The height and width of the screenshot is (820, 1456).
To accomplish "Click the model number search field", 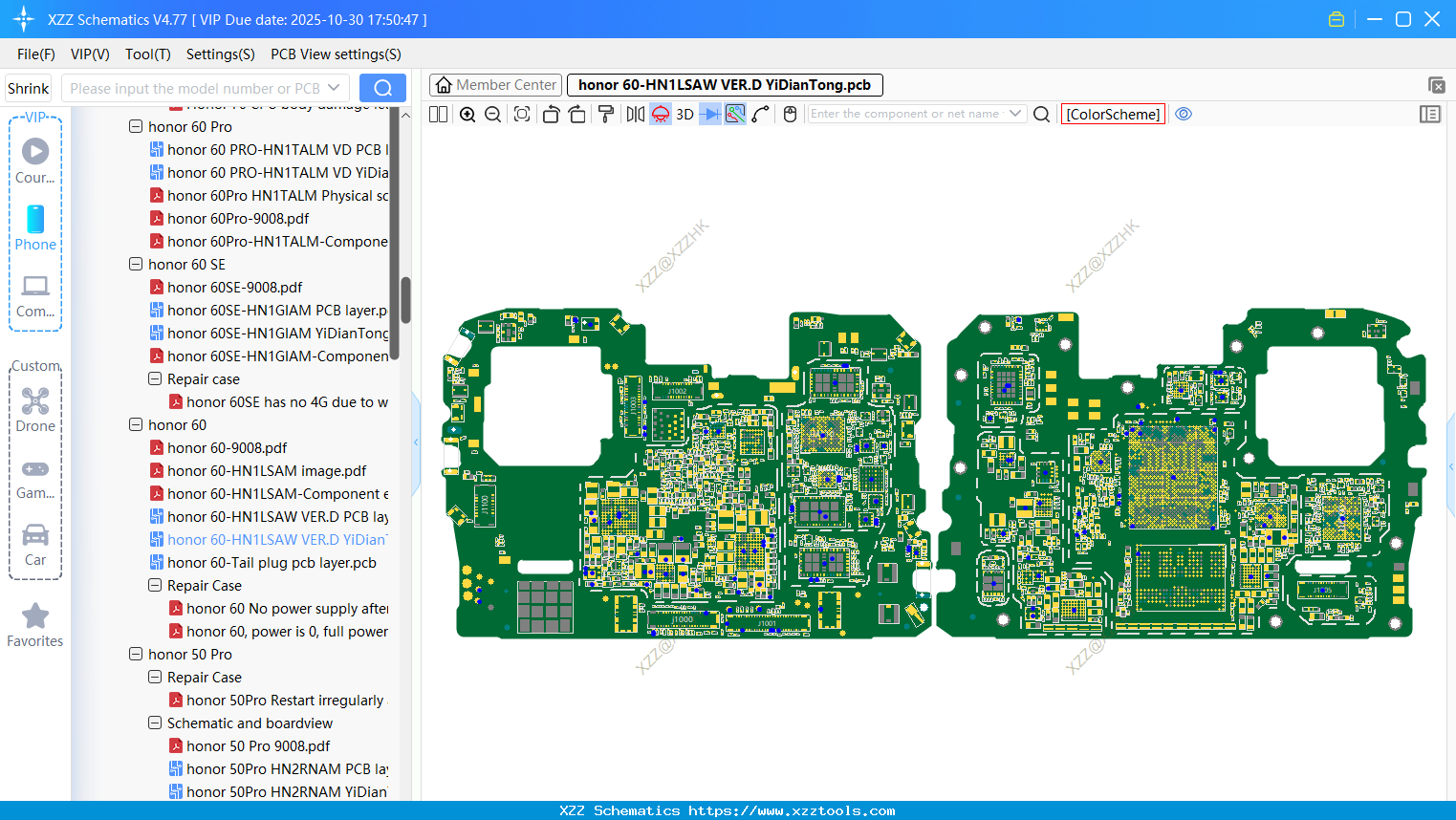I will 195,88.
